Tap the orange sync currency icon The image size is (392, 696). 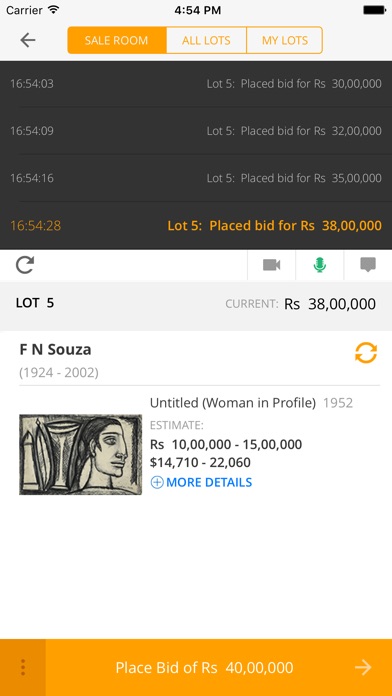[366, 353]
